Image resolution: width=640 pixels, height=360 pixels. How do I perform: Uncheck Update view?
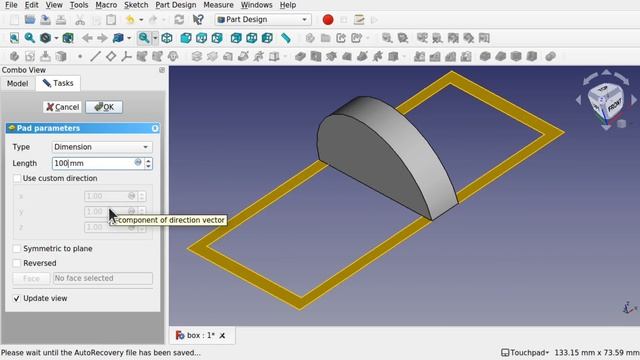pyautogui.click(x=17, y=298)
